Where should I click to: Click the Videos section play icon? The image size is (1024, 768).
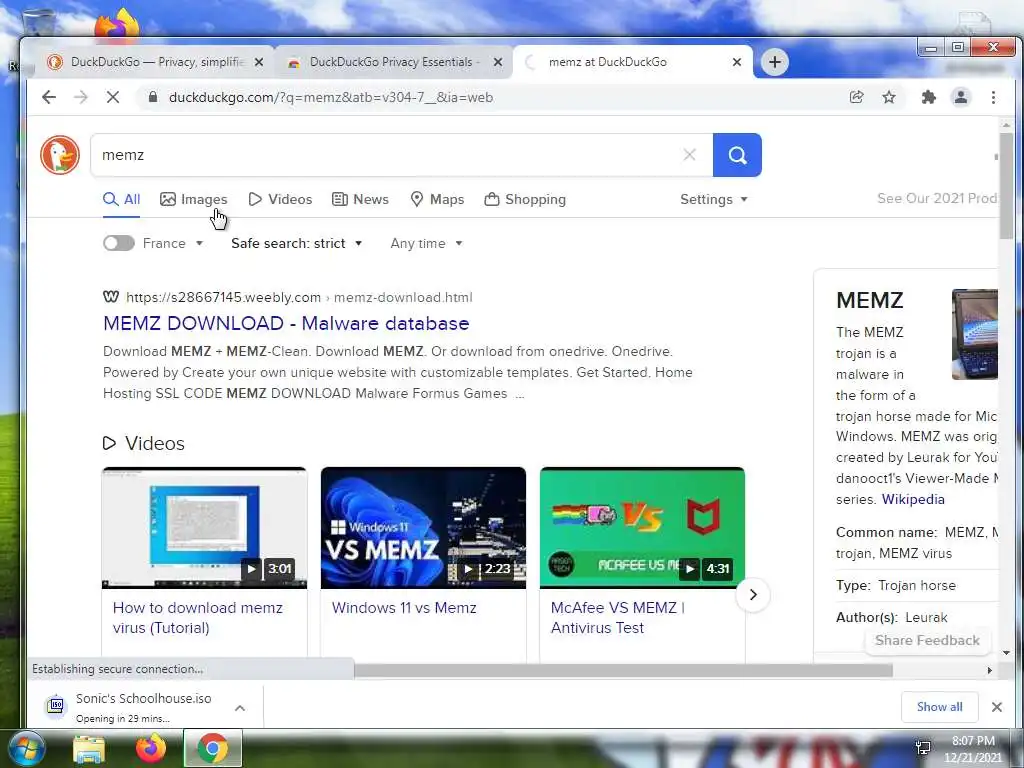[x=109, y=443]
